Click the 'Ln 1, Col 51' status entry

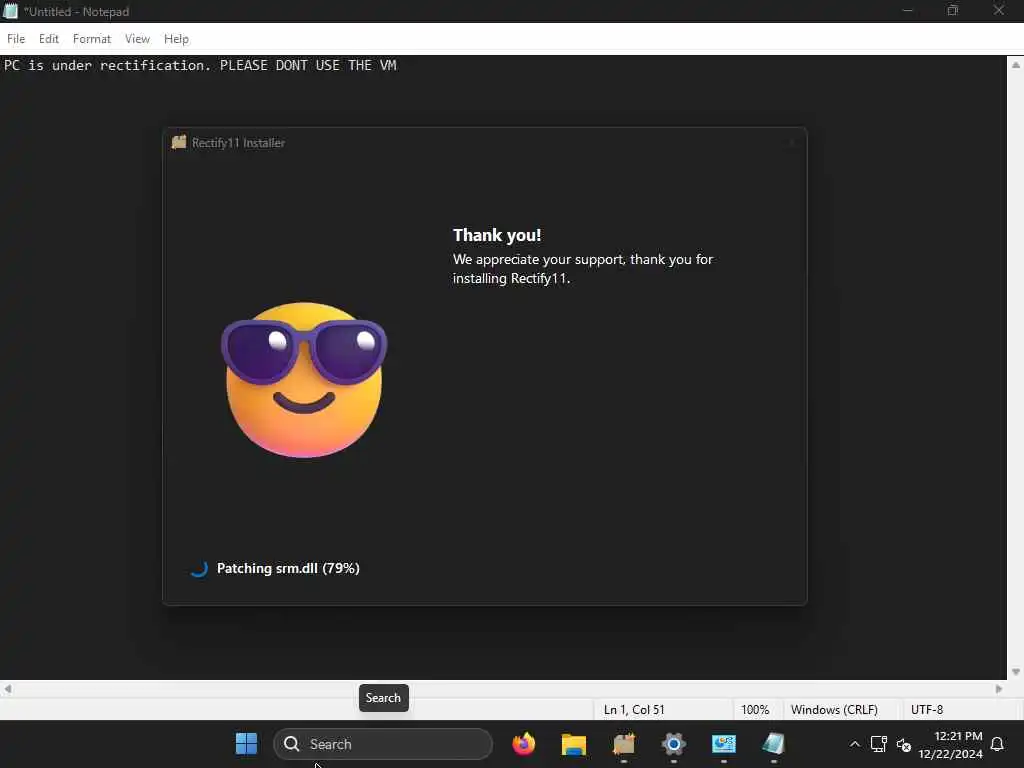pos(633,710)
